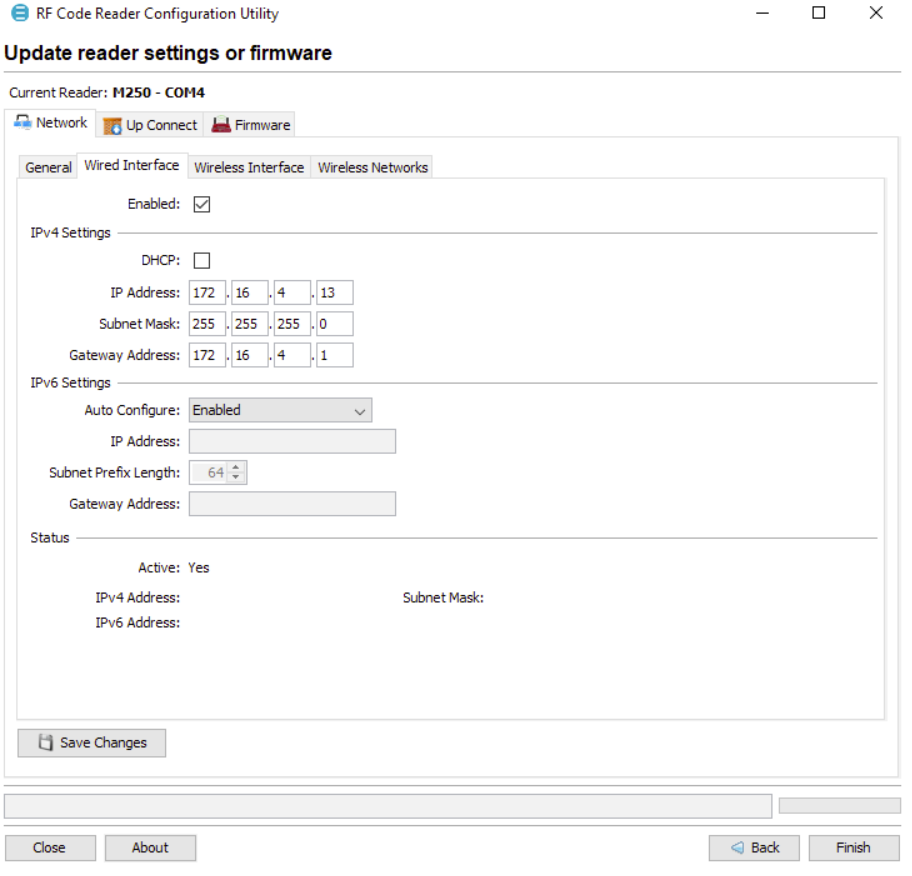912x876 pixels.
Task: Click the Up Connect tab icon
Action: pyautogui.click(x=112, y=126)
